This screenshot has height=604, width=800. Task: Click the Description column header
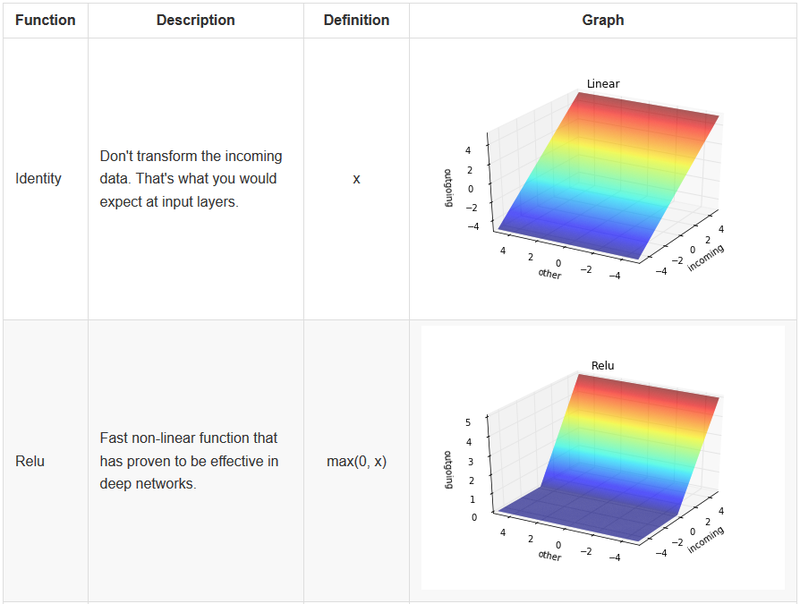(x=195, y=20)
